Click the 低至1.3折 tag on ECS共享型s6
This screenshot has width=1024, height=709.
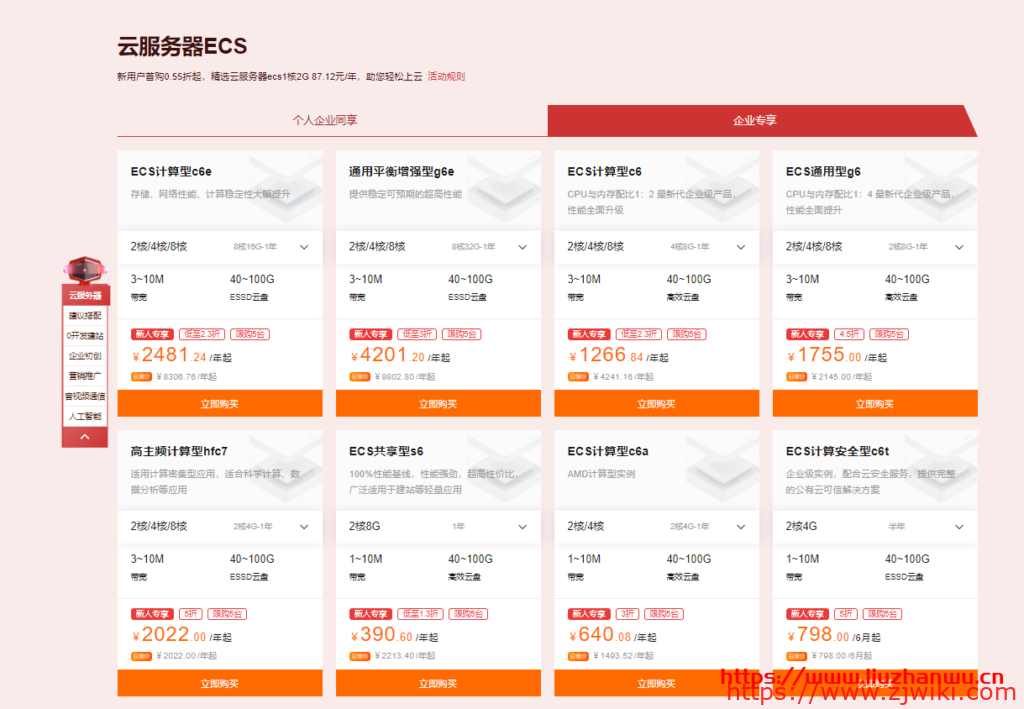[420, 614]
